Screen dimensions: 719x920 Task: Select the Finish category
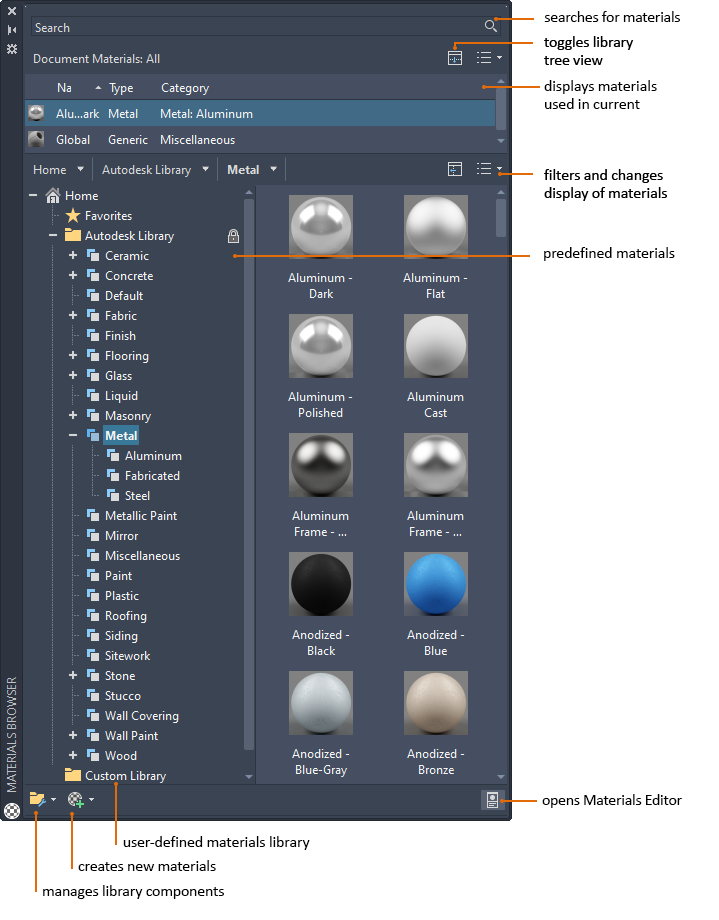tap(120, 336)
